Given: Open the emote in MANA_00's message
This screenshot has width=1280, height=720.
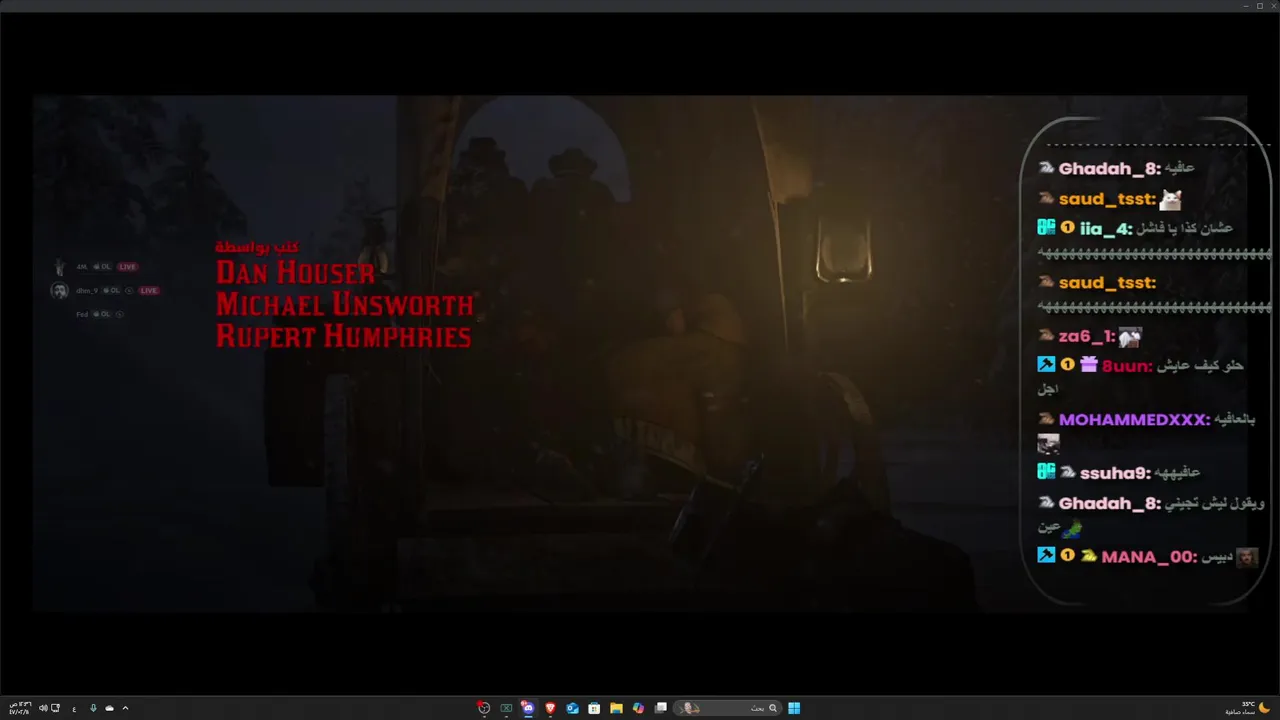Looking at the screenshot, I should click(1247, 557).
